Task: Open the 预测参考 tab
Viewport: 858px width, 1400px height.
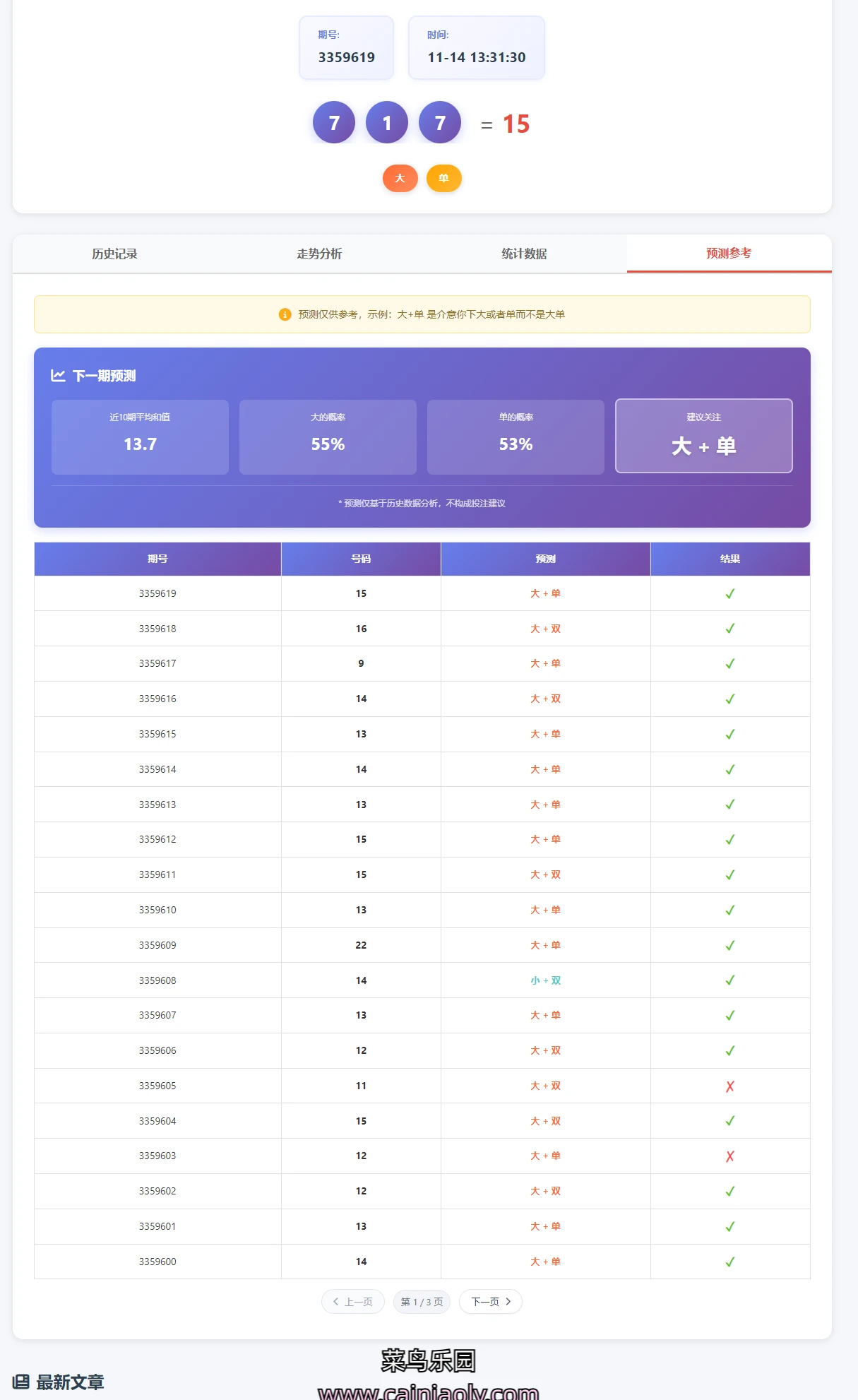Action: coord(729,254)
